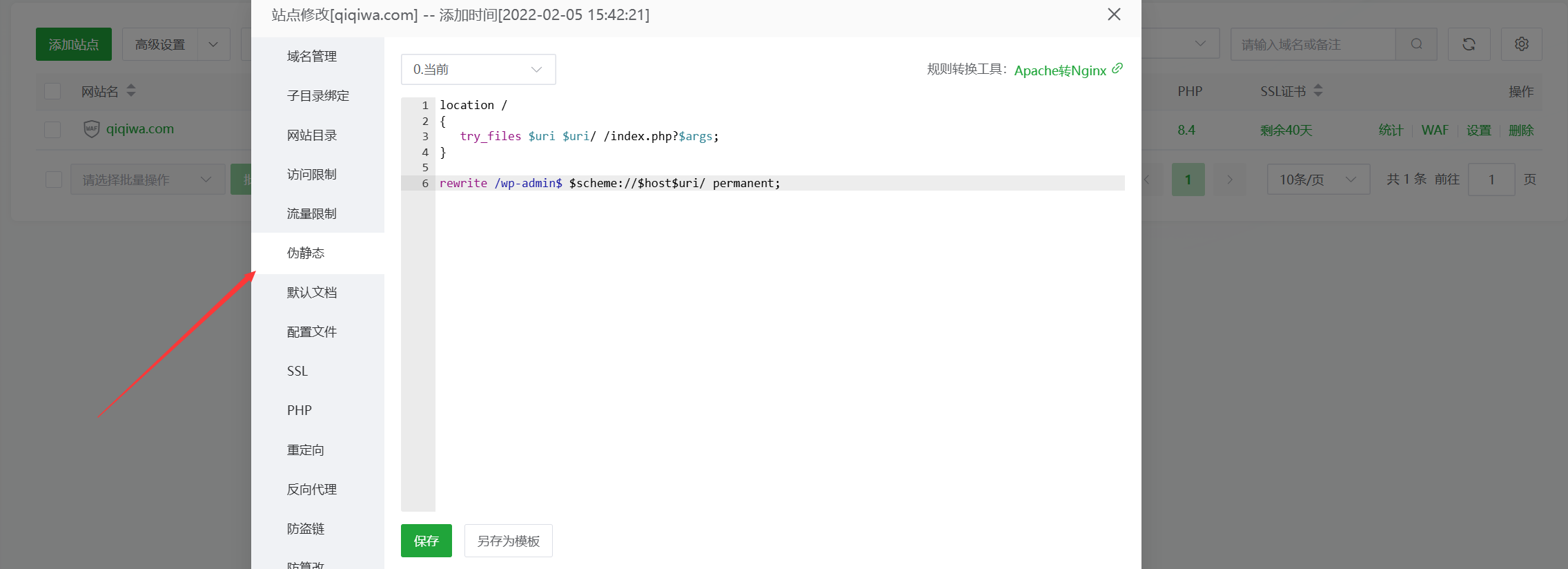Click the domain search input field

1312,44
